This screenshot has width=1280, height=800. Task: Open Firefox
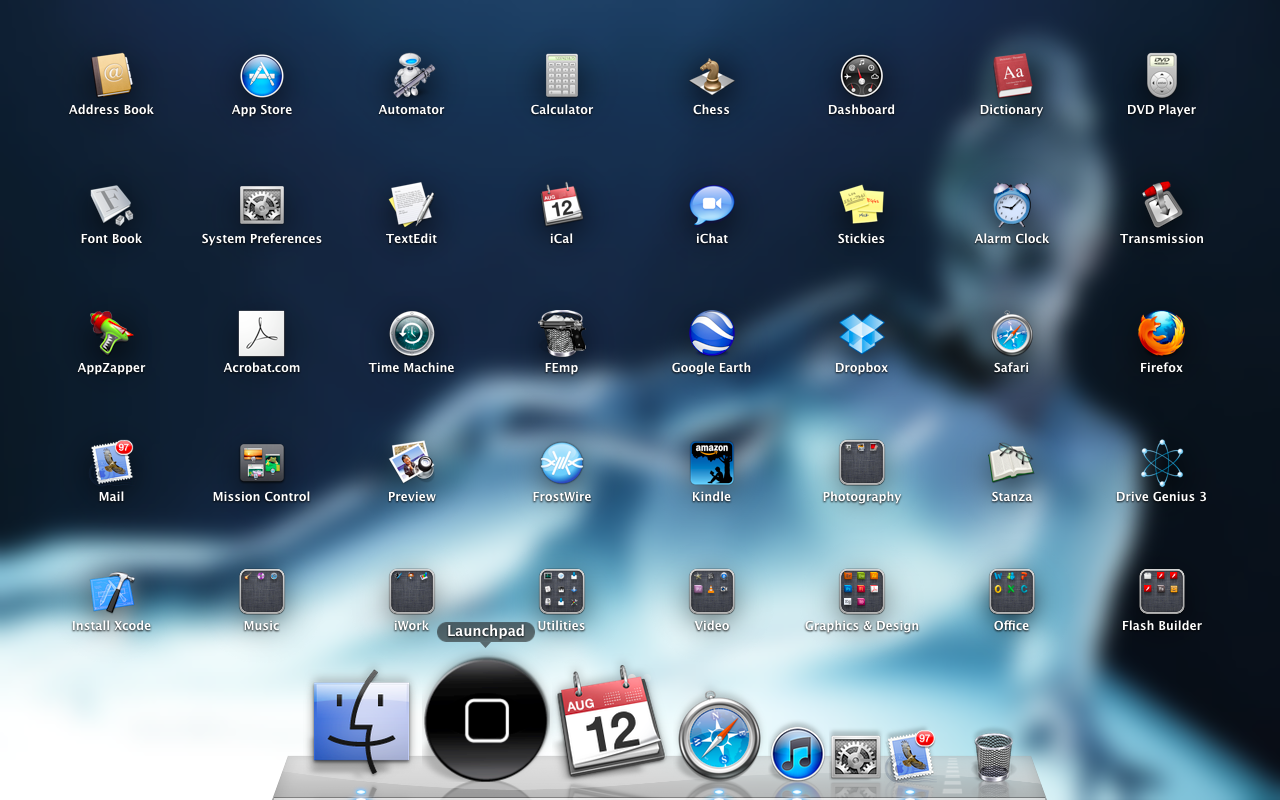1162,334
